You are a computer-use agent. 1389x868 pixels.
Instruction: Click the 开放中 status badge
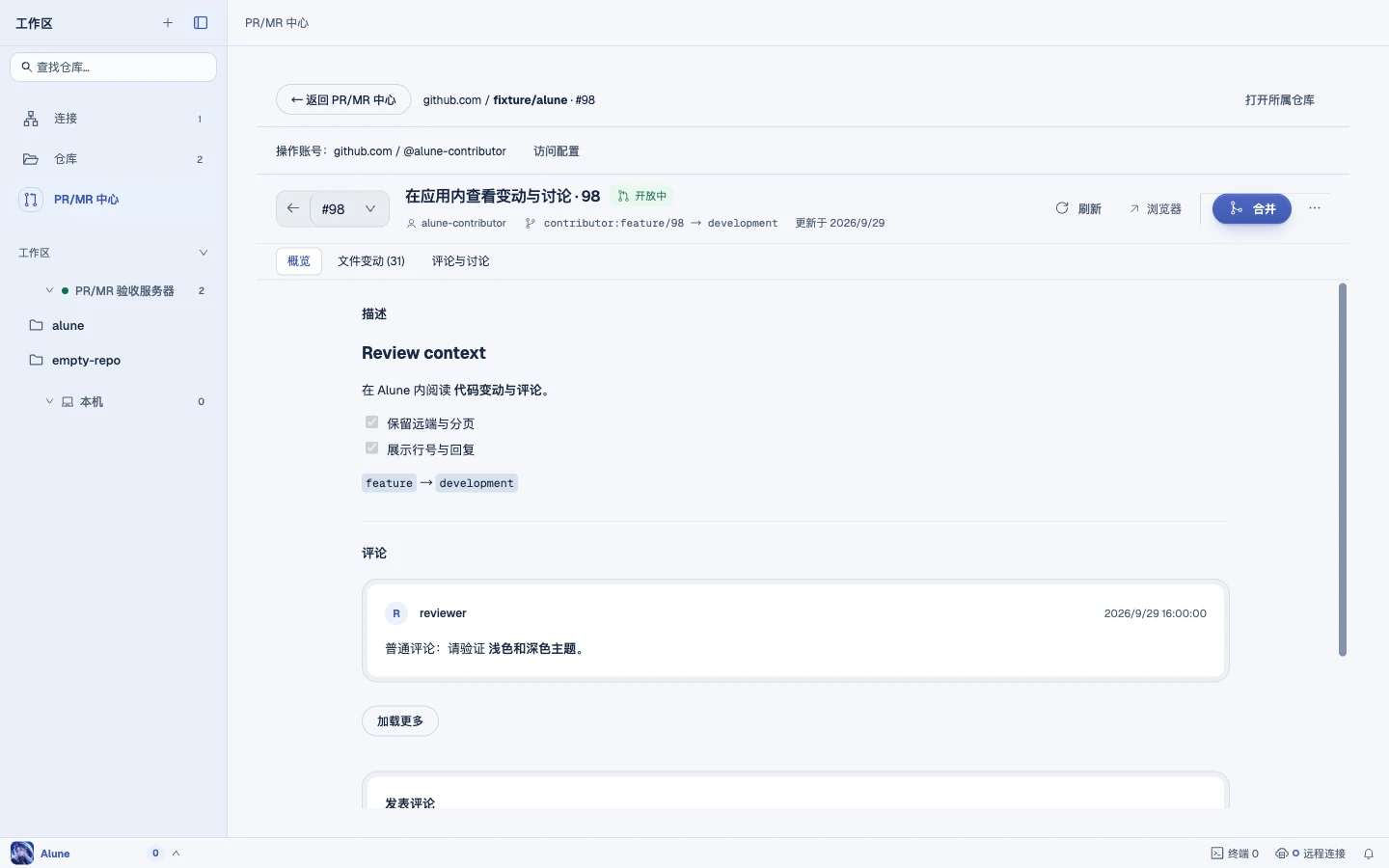642,196
